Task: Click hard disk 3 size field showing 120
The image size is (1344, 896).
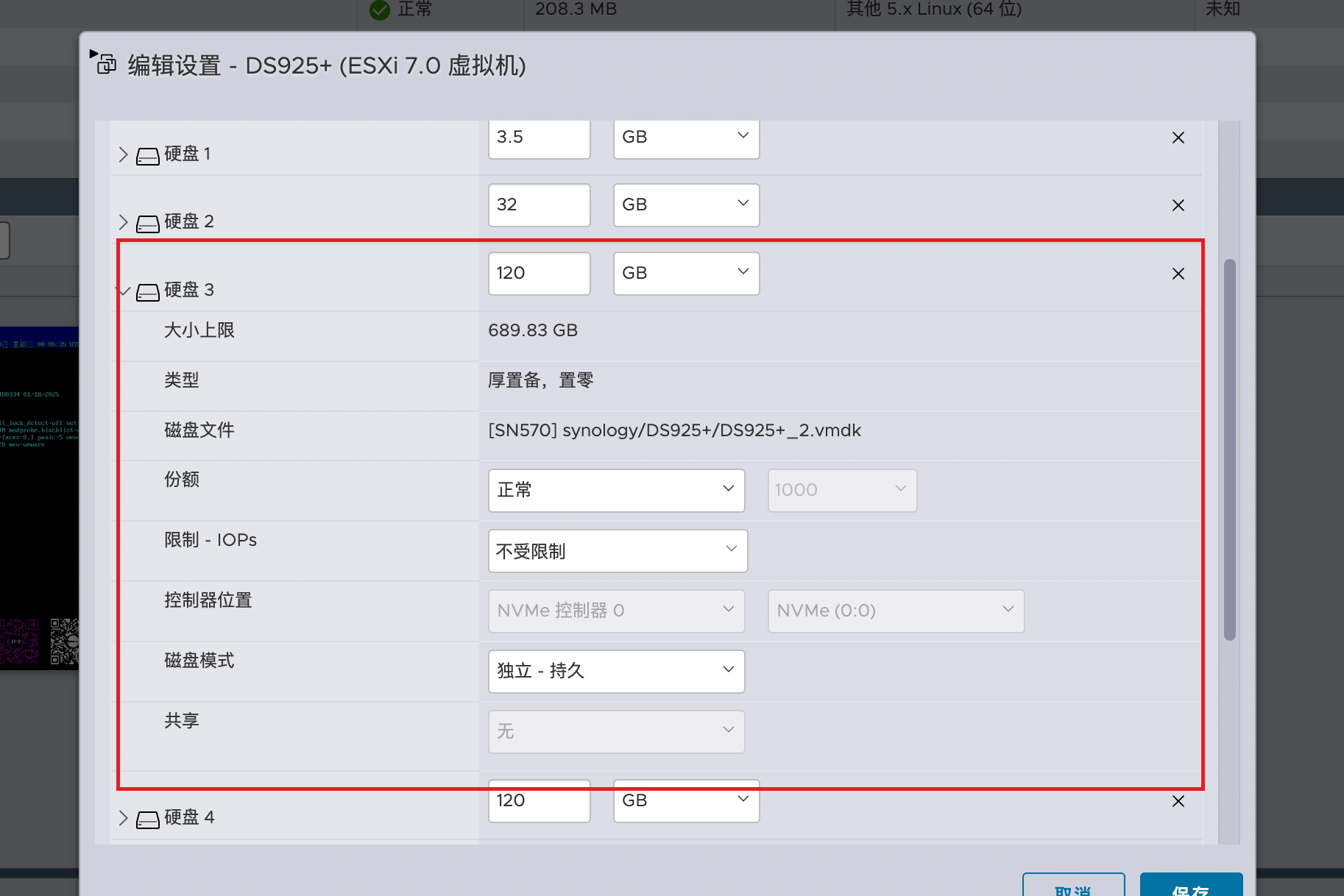Action: point(539,274)
